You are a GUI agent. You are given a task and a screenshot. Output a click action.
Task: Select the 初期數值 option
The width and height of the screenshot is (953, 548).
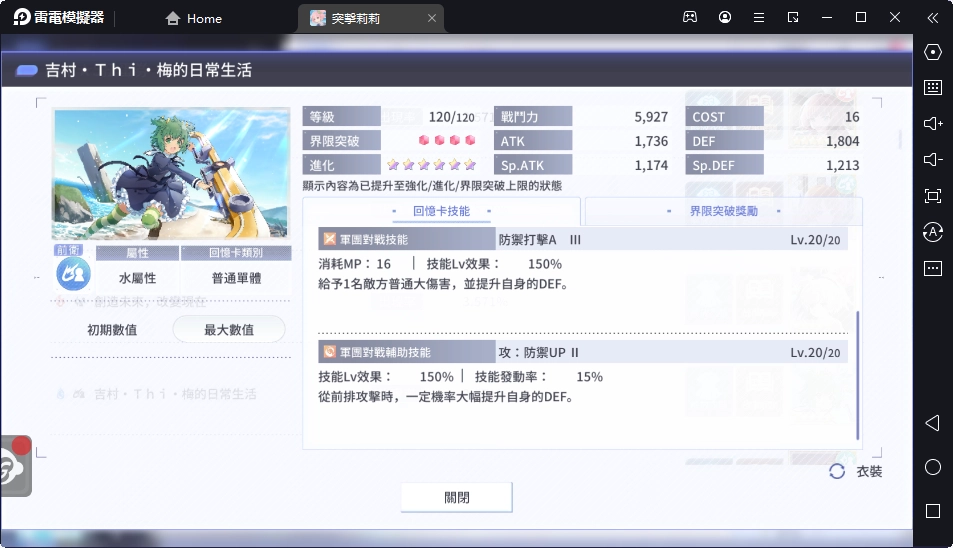(x=112, y=330)
